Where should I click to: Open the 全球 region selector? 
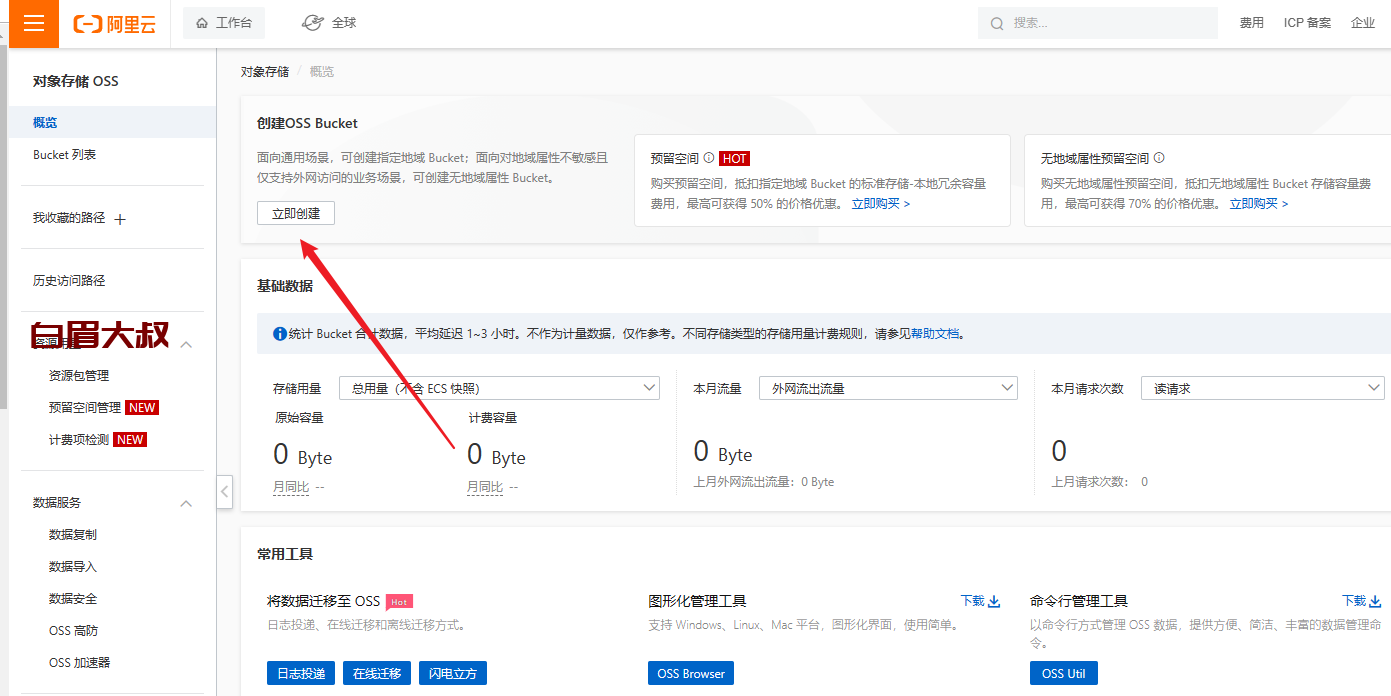coord(329,23)
